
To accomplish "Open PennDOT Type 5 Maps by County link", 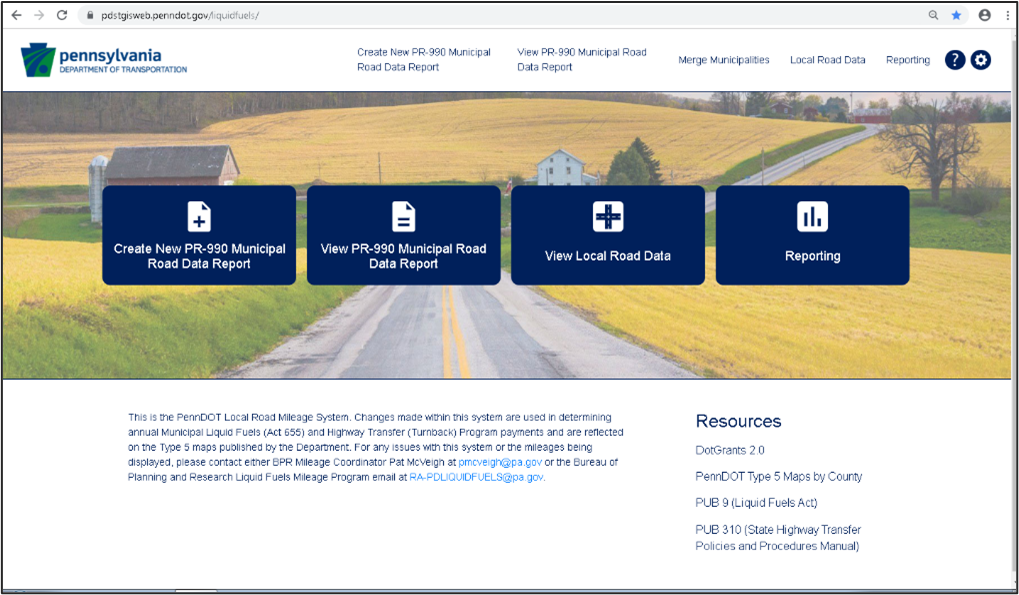I will [x=779, y=476].
